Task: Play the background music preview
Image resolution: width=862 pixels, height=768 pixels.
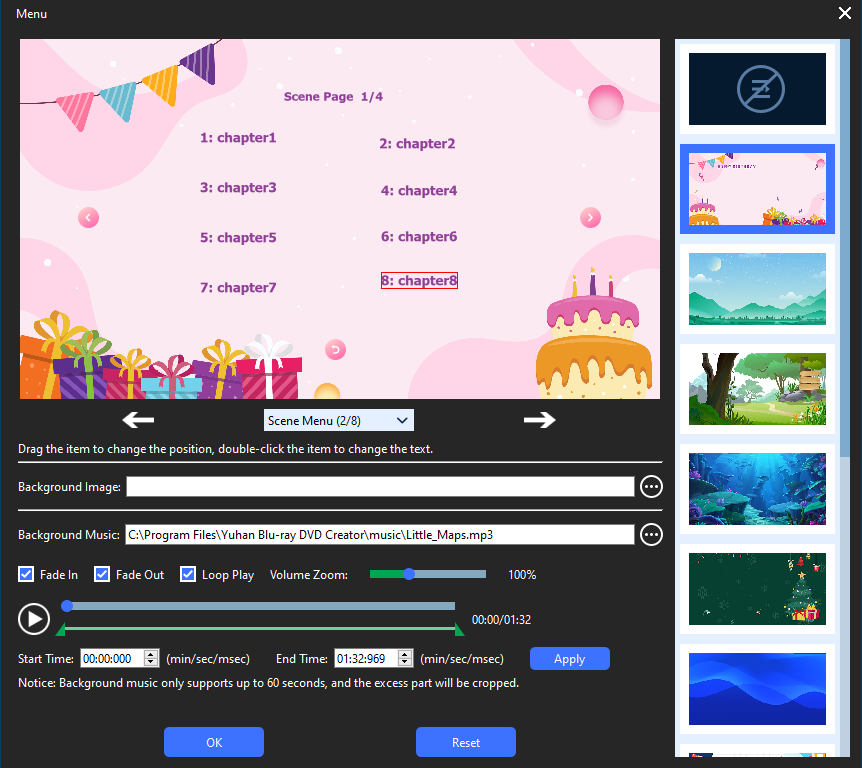Action: coord(33,619)
